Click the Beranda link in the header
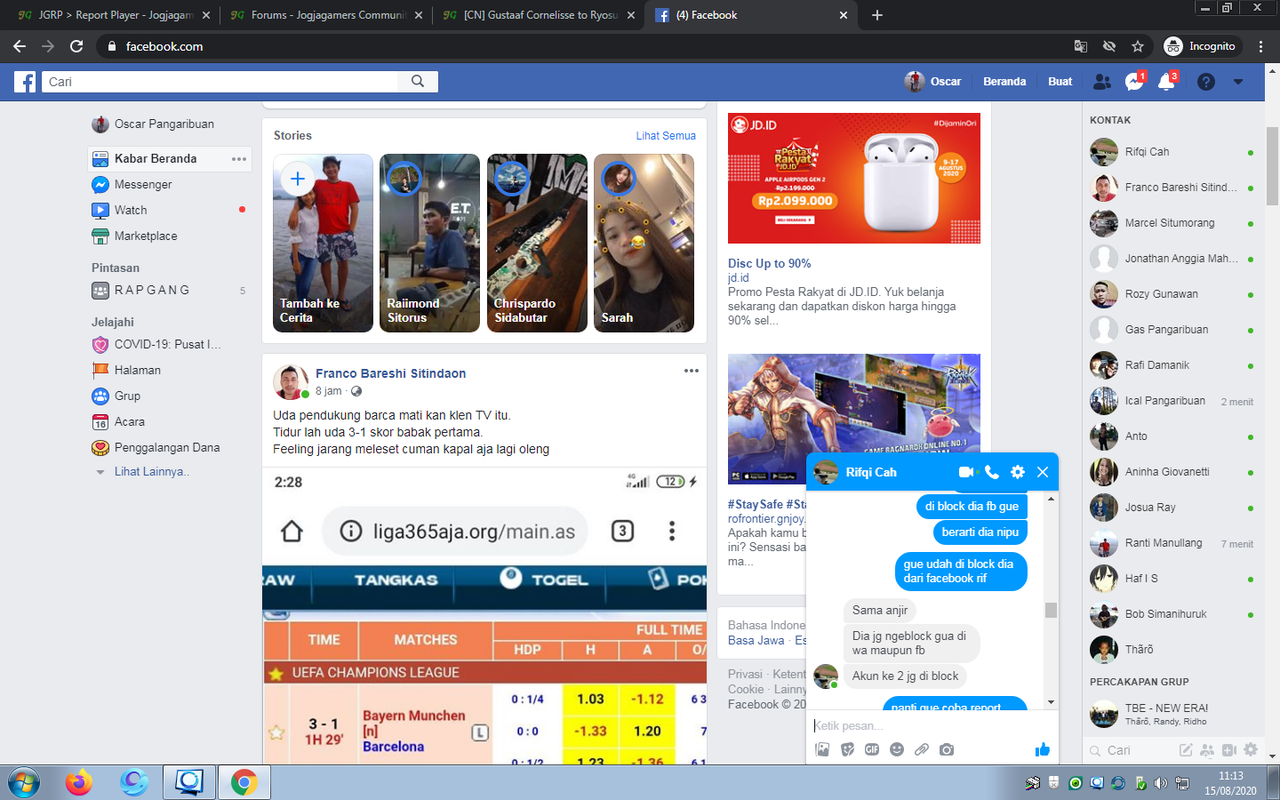 (1005, 82)
